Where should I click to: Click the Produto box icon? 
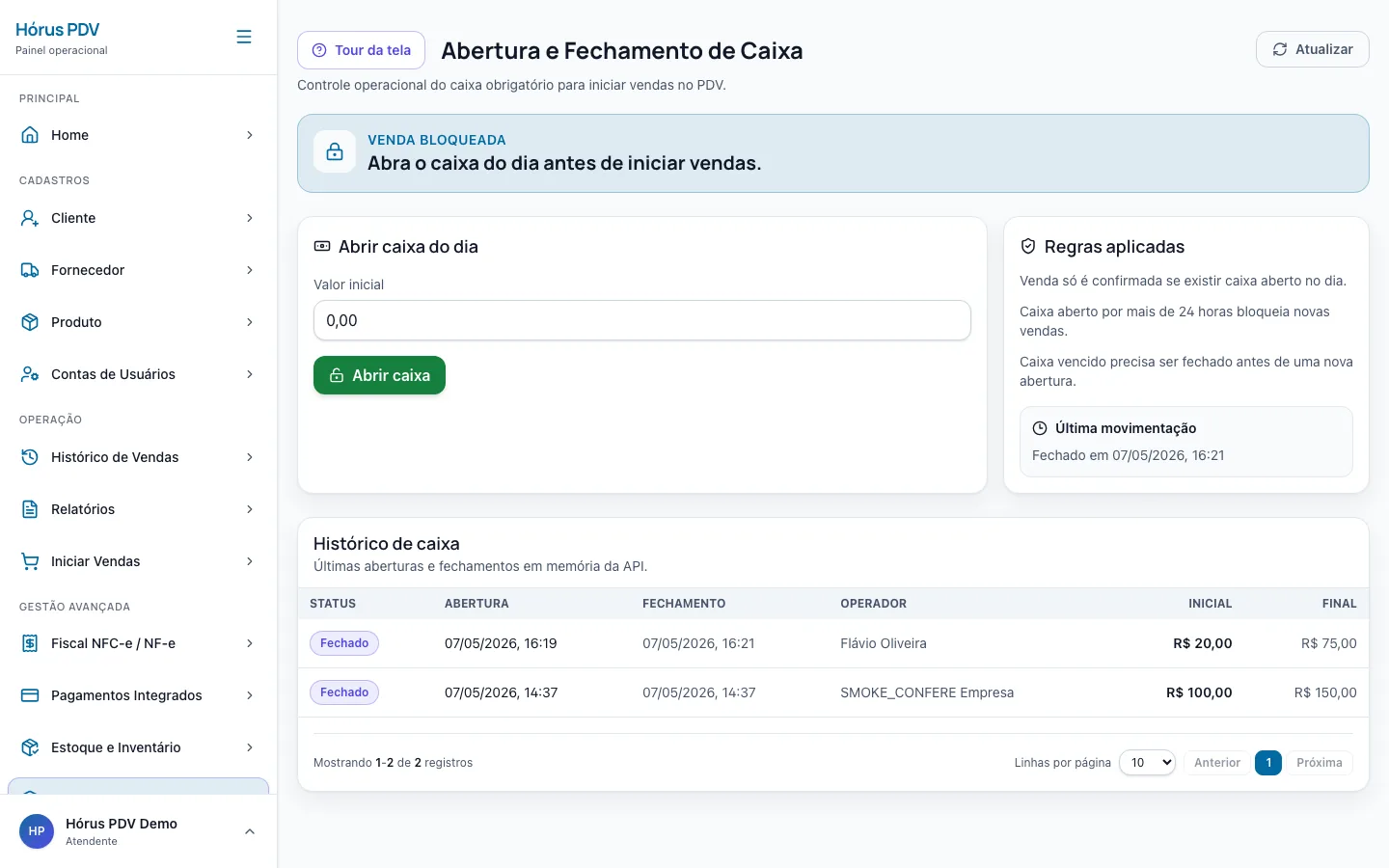[30, 322]
